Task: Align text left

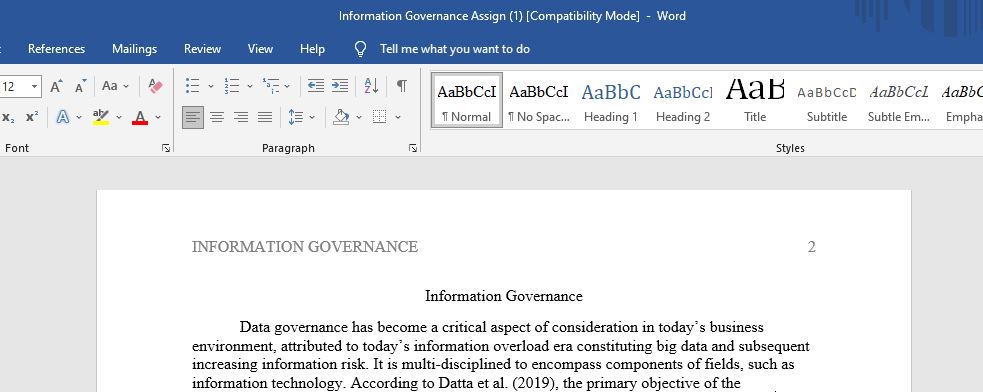Action: (193, 117)
